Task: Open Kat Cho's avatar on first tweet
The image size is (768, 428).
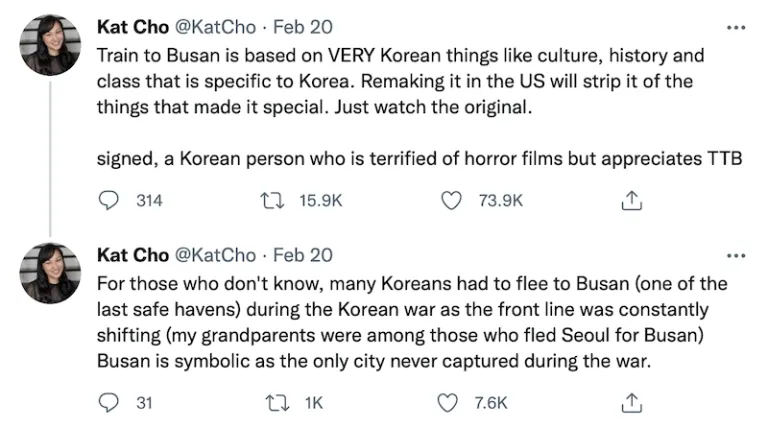Action: pos(49,45)
